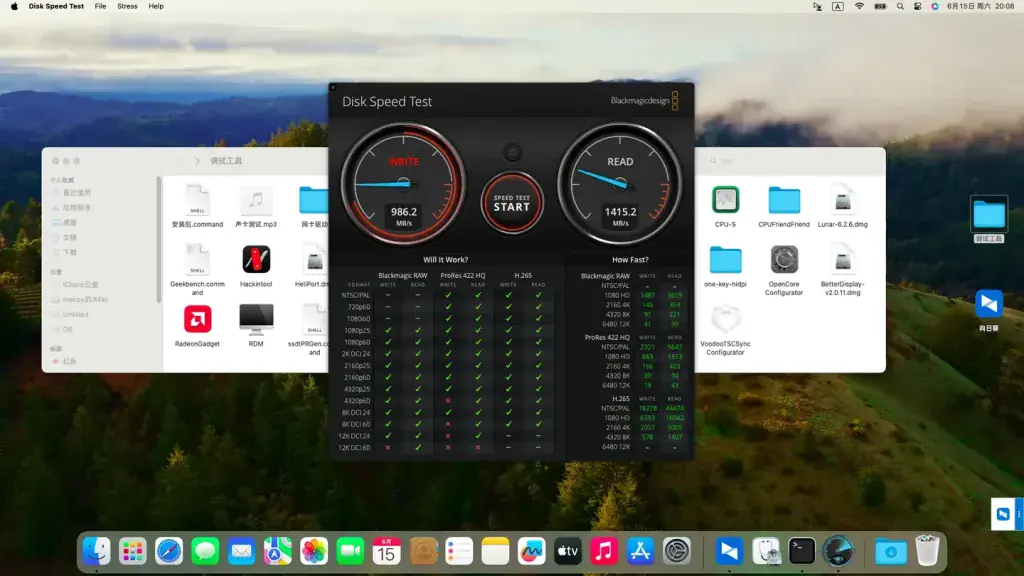Open Control Center in menu bar
Screen dimensions: 1024x576
pyautogui.click(x=918, y=6)
